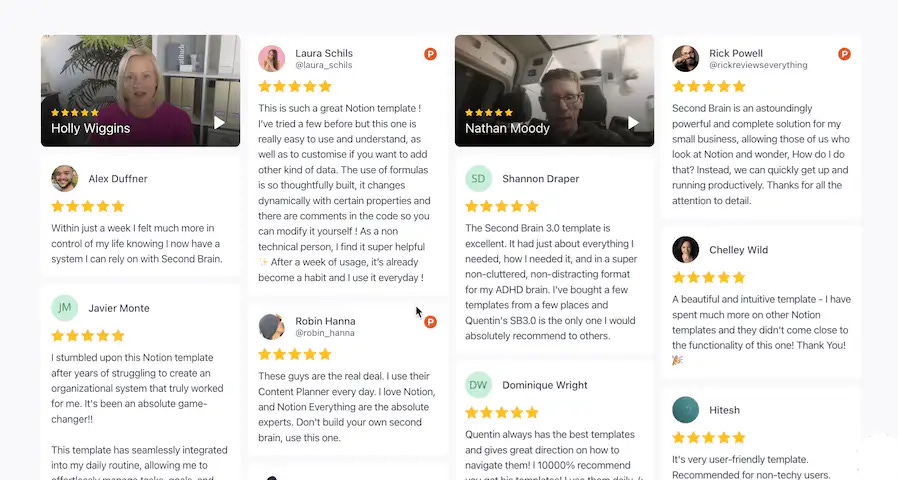Click the Robin Hanna reviewer name
The width and height of the screenshot is (898, 480).
click(325, 321)
